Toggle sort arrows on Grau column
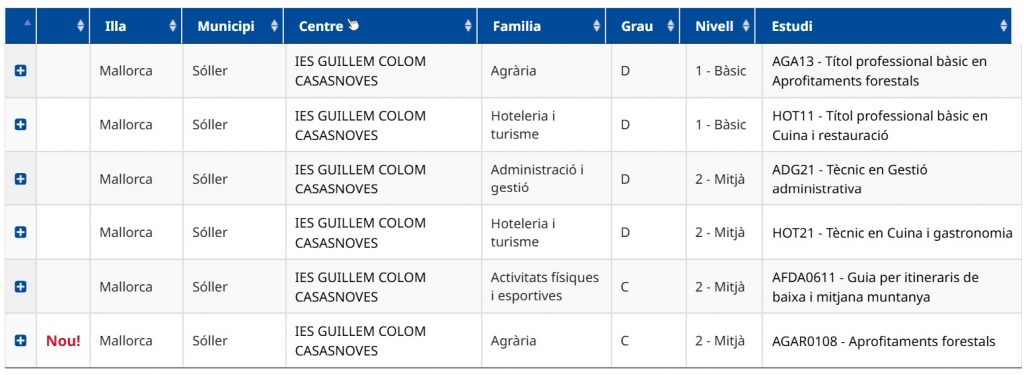 tap(670, 26)
